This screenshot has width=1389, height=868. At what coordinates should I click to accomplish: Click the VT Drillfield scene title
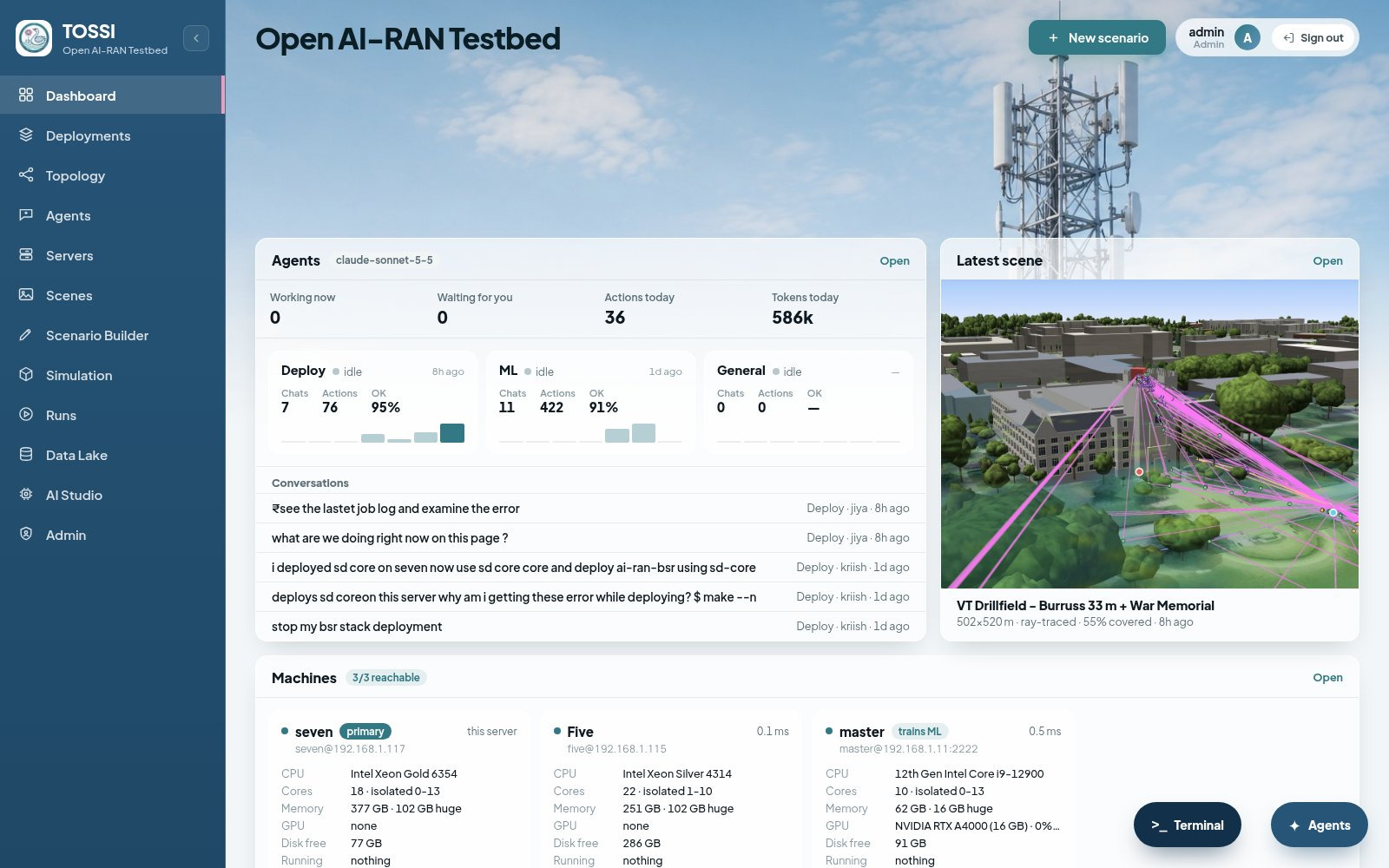tap(1085, 605)
